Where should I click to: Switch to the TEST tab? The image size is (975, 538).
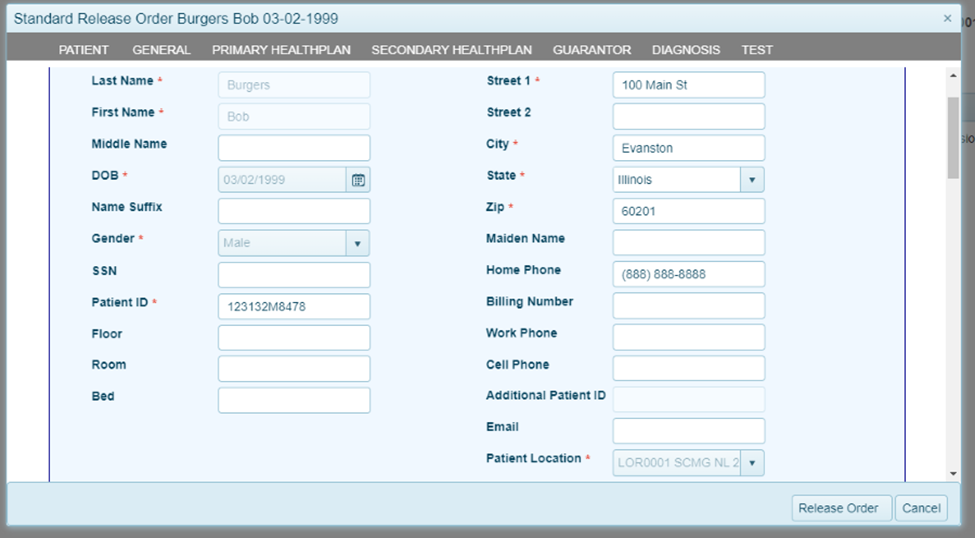(757, 50)
